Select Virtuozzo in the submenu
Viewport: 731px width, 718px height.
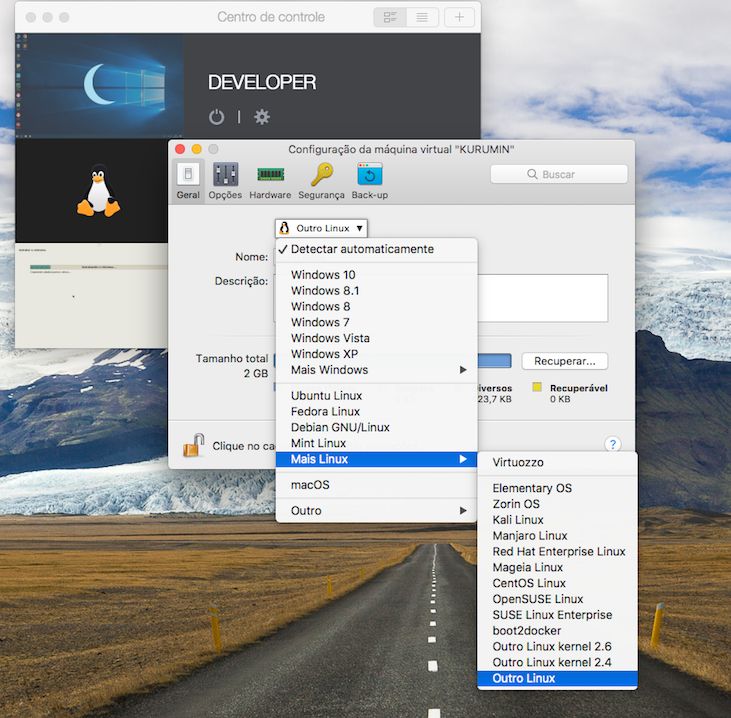(x=558, y=463)
